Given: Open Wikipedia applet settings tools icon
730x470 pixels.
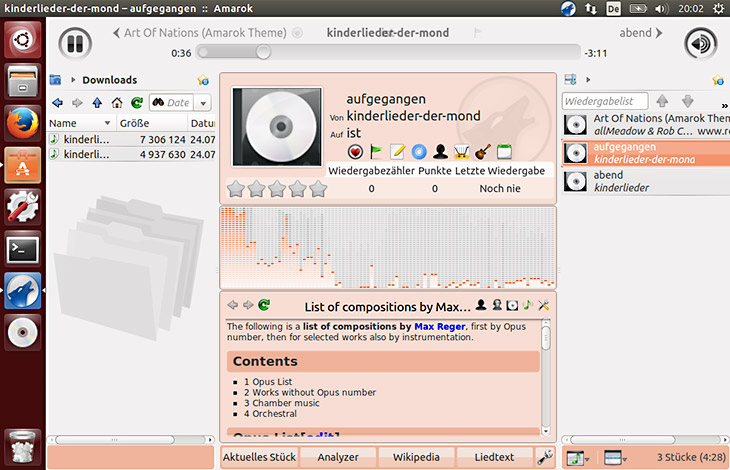Looking at the screenshot, I should [543, 305].
